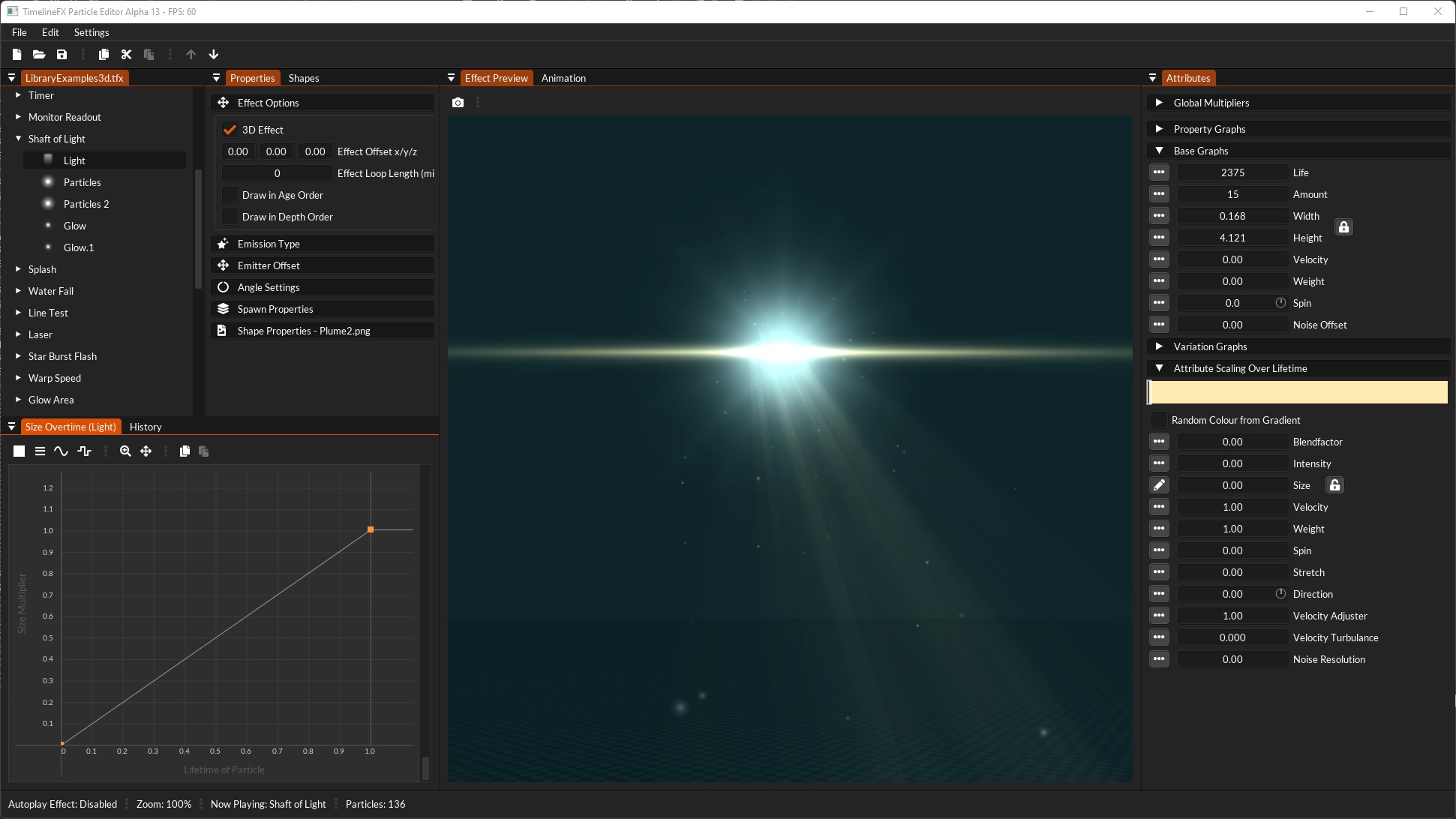Activate zoom tool in the graph editor
The width and height of the screenshot is (1456, 819).
click(125, 451)
